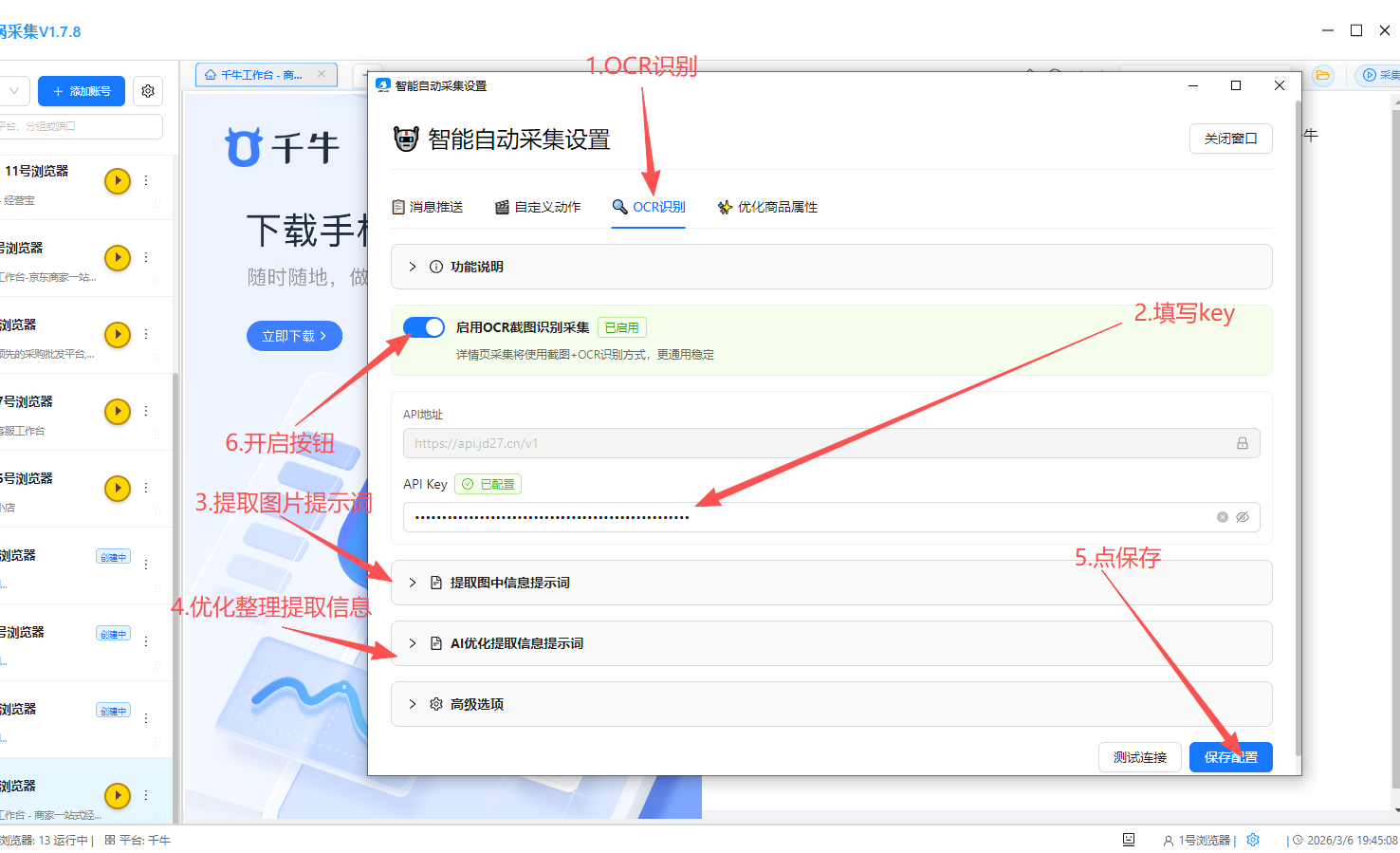
Task: Click the lock icon in the API地址 field
Action: tap(1242, 443)
